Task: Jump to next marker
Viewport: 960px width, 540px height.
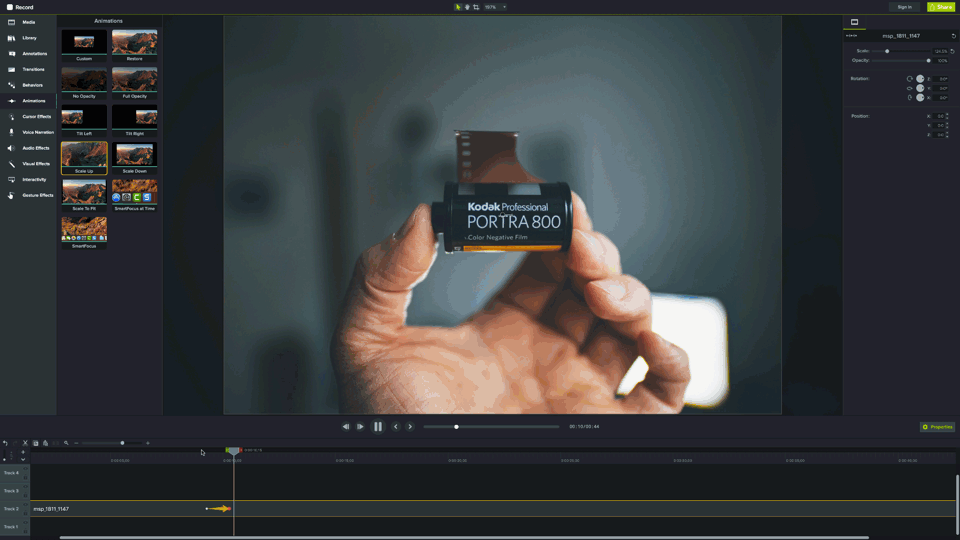Action: point(410,427)
